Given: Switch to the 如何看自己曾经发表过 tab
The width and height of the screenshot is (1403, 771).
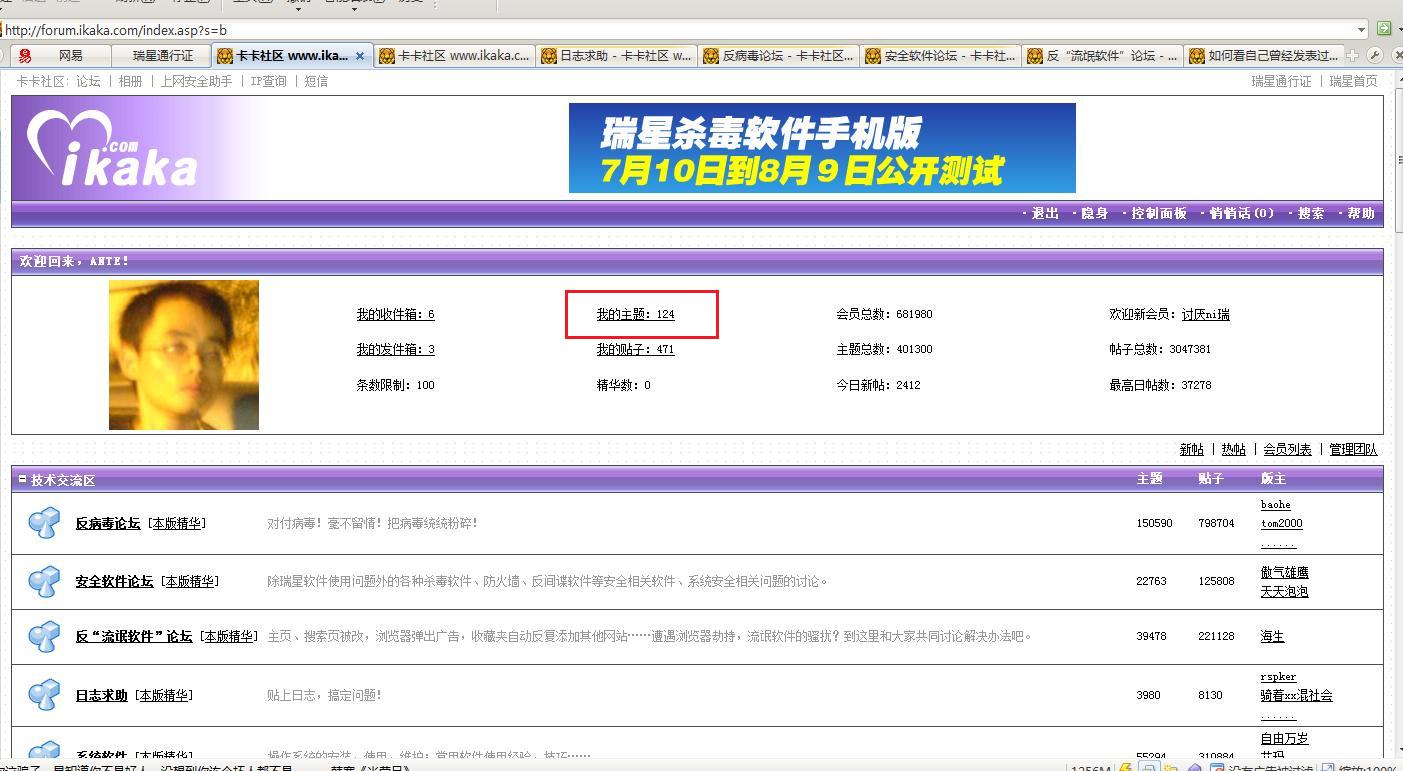Looking at the screenshot, I should [x=1264, y=56].
